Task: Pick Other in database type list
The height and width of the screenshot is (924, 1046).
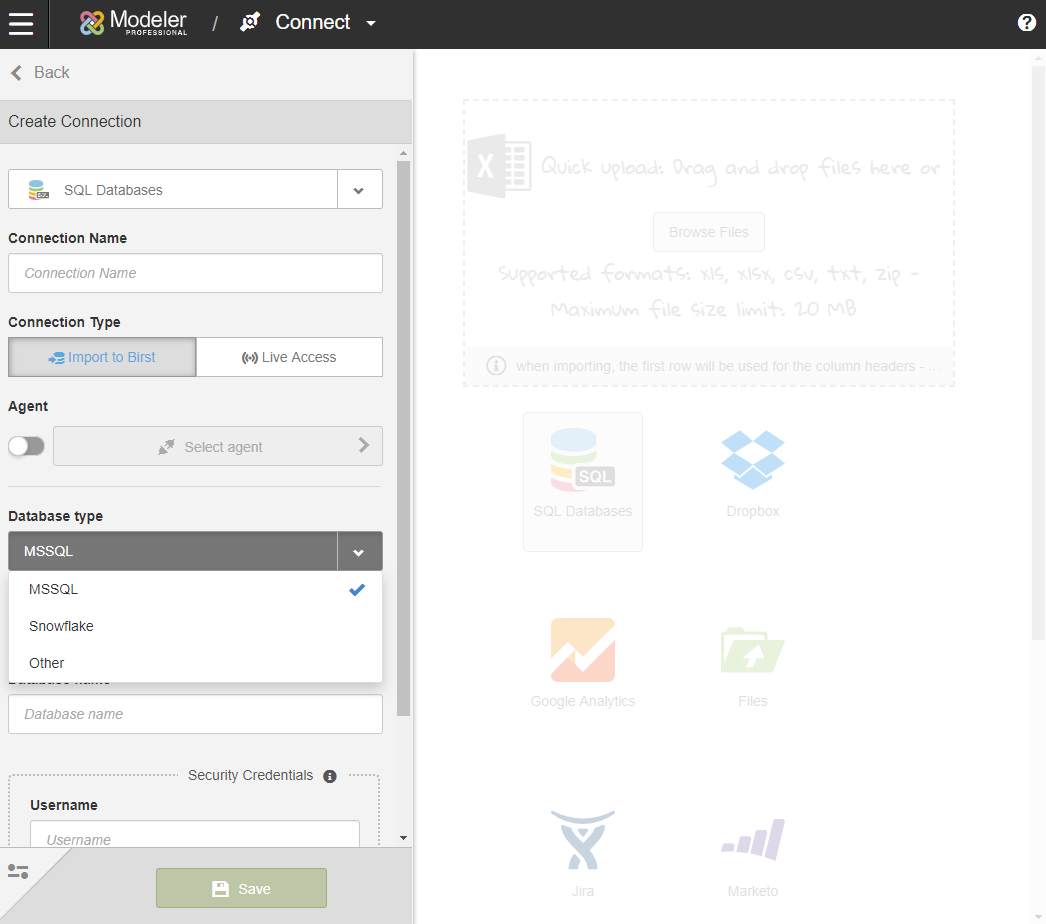Action: click(47, 663)
